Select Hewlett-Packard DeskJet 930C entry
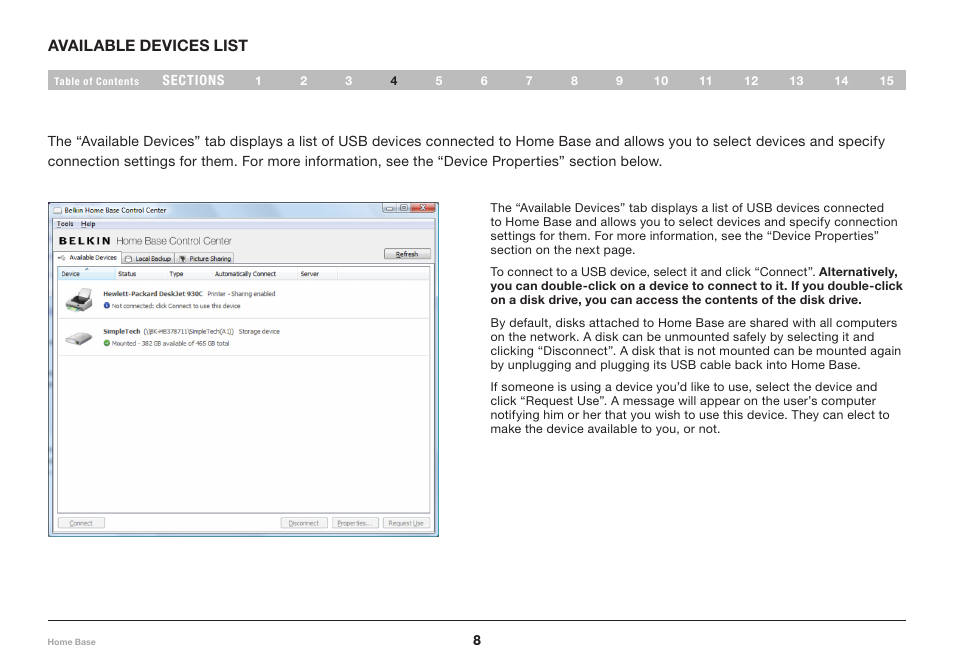 tap(243, 299)
